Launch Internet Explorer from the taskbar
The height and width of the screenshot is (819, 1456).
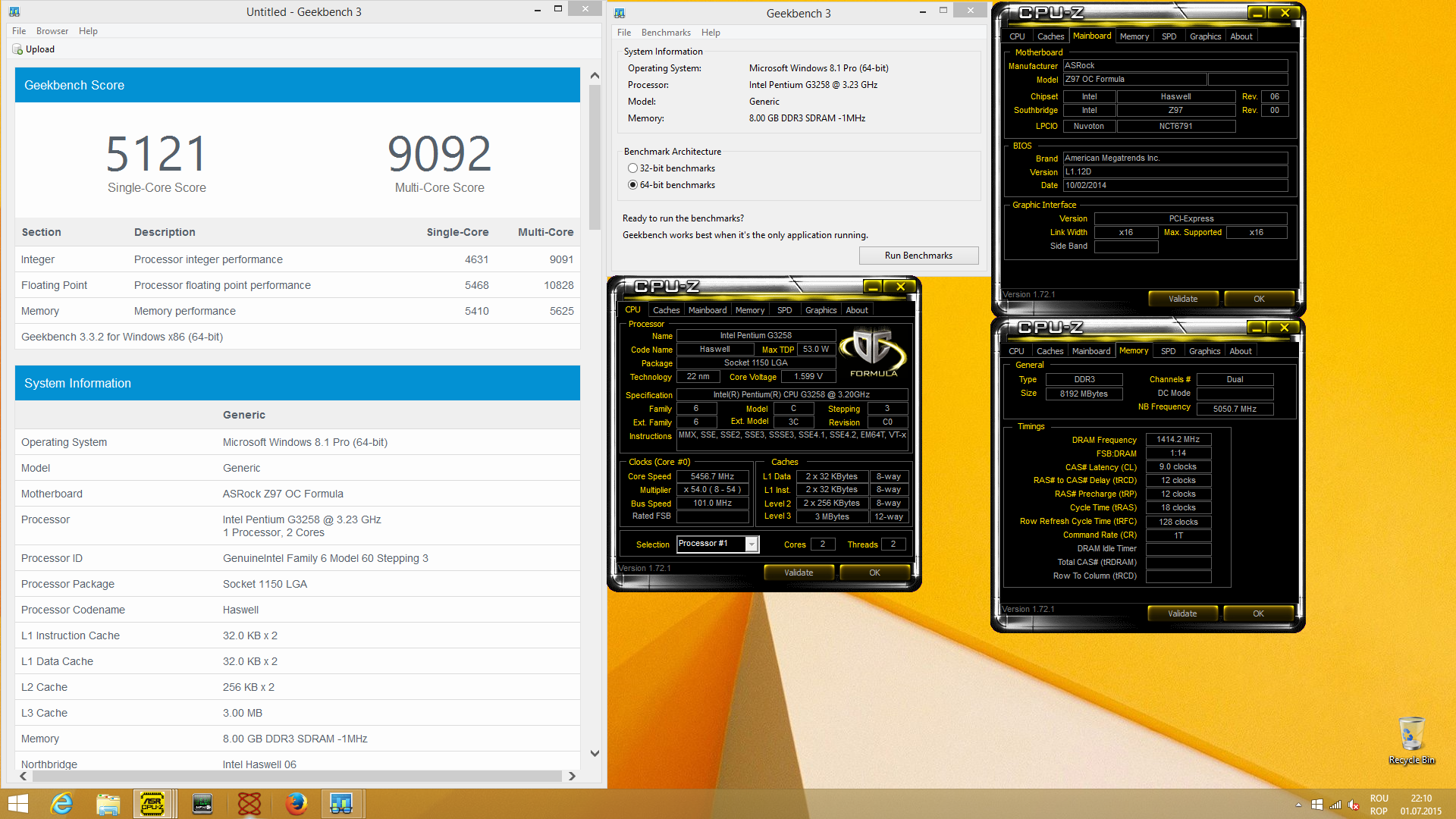(x=61, y=804)
